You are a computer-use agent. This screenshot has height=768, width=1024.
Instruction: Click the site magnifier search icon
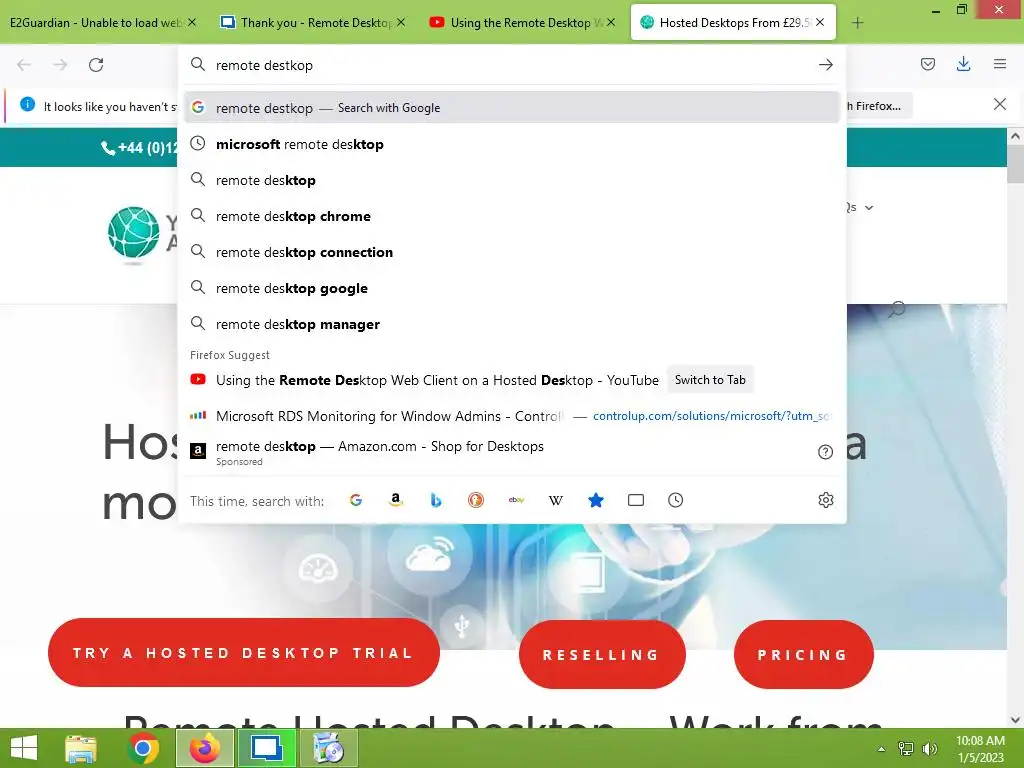click(x=897, y=308)
